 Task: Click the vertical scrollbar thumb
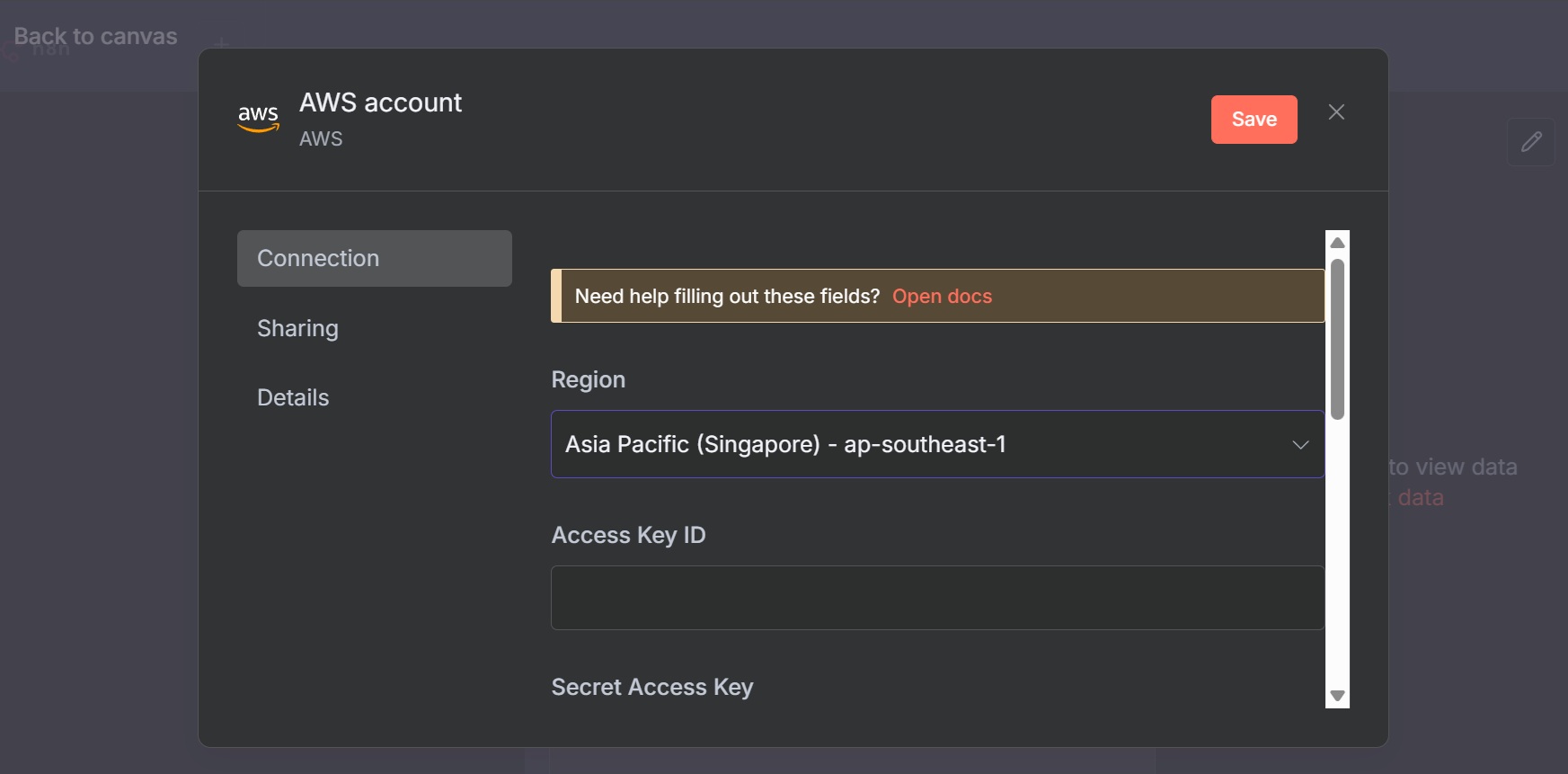coord(1337,339)
